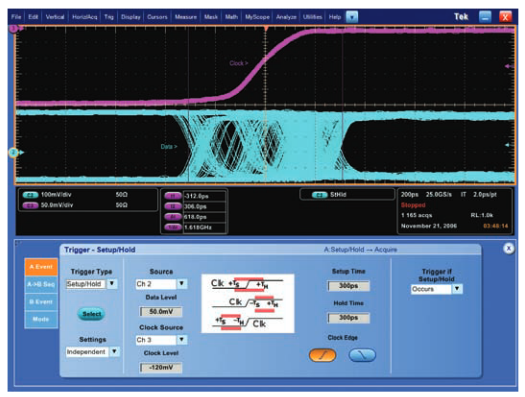
Task: Click the RL:1.0k record length readout
Action: (x=481, y=215)
